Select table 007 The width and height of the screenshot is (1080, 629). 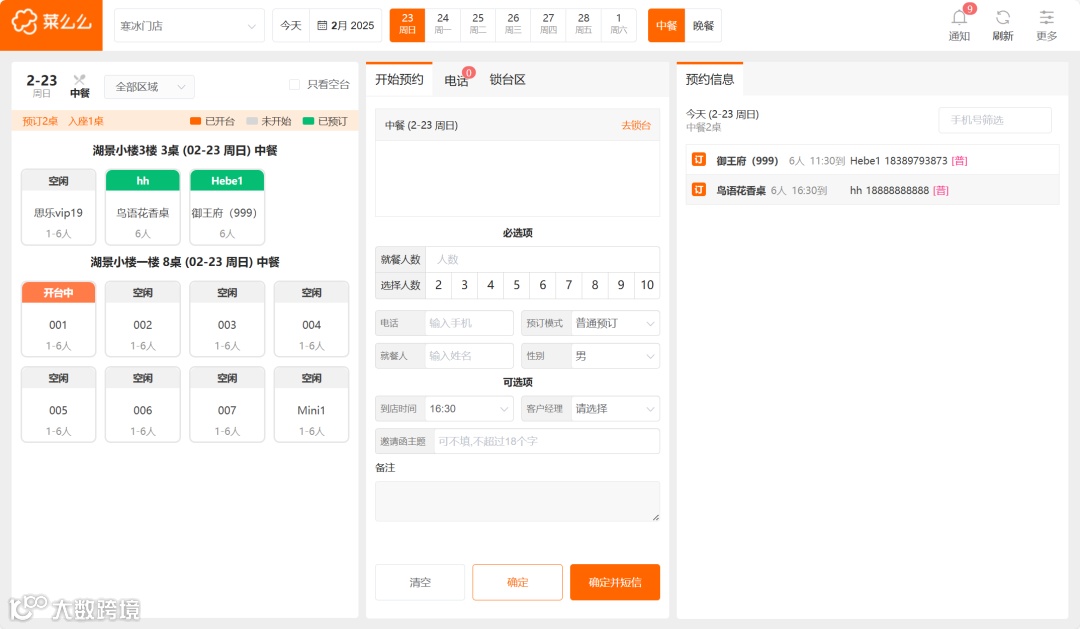227,404
